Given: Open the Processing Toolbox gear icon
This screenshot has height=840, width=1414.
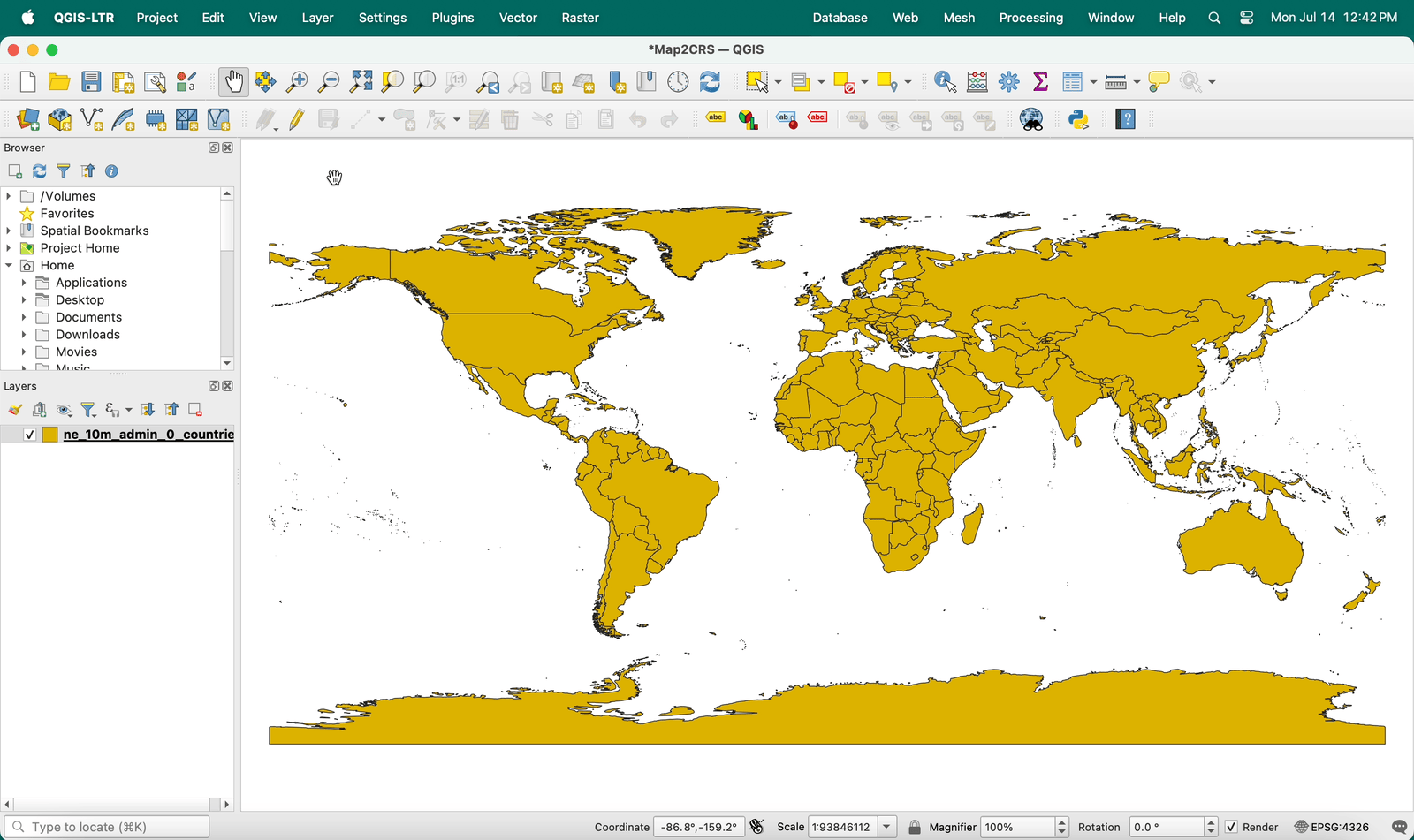Looking at the screenshot, I should pos(1009,82).
